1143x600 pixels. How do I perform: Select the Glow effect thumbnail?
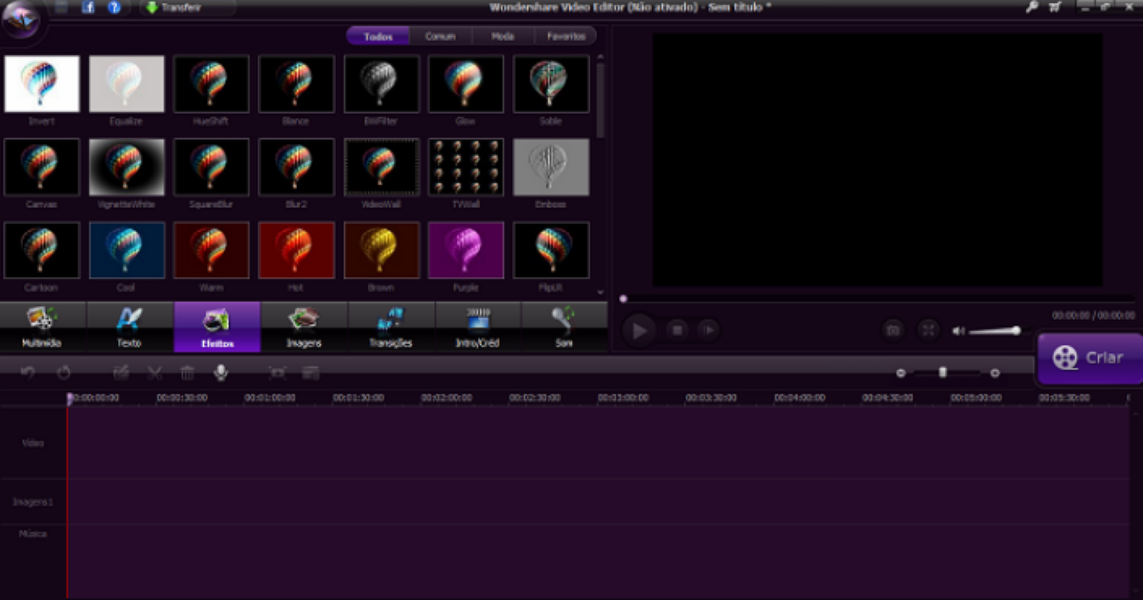click(x=466, y=85)
